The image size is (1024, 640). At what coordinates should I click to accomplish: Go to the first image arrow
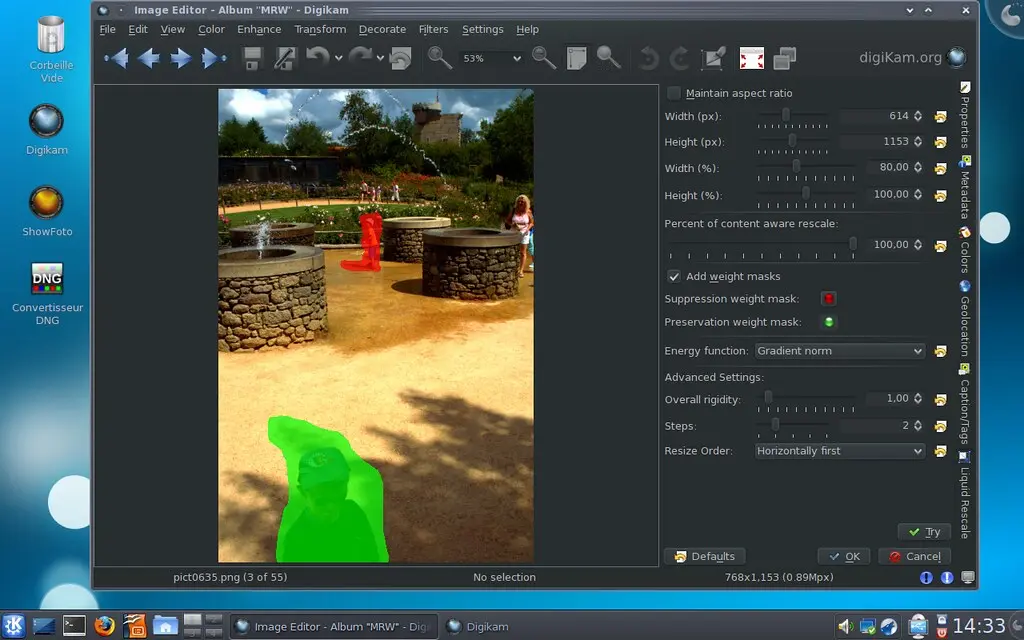(x=117, y=58)
